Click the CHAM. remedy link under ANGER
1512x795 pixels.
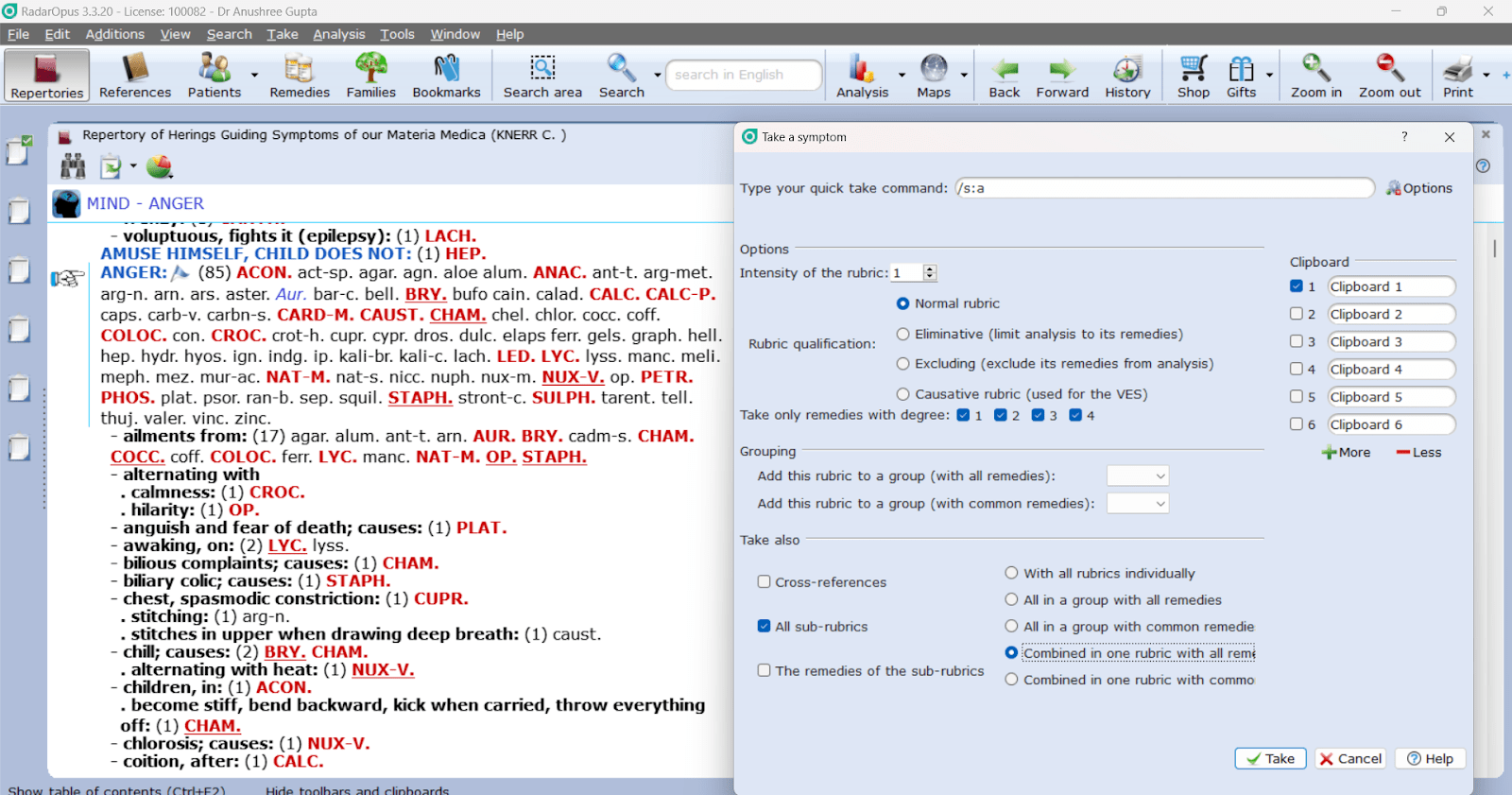tap(457, 315)
